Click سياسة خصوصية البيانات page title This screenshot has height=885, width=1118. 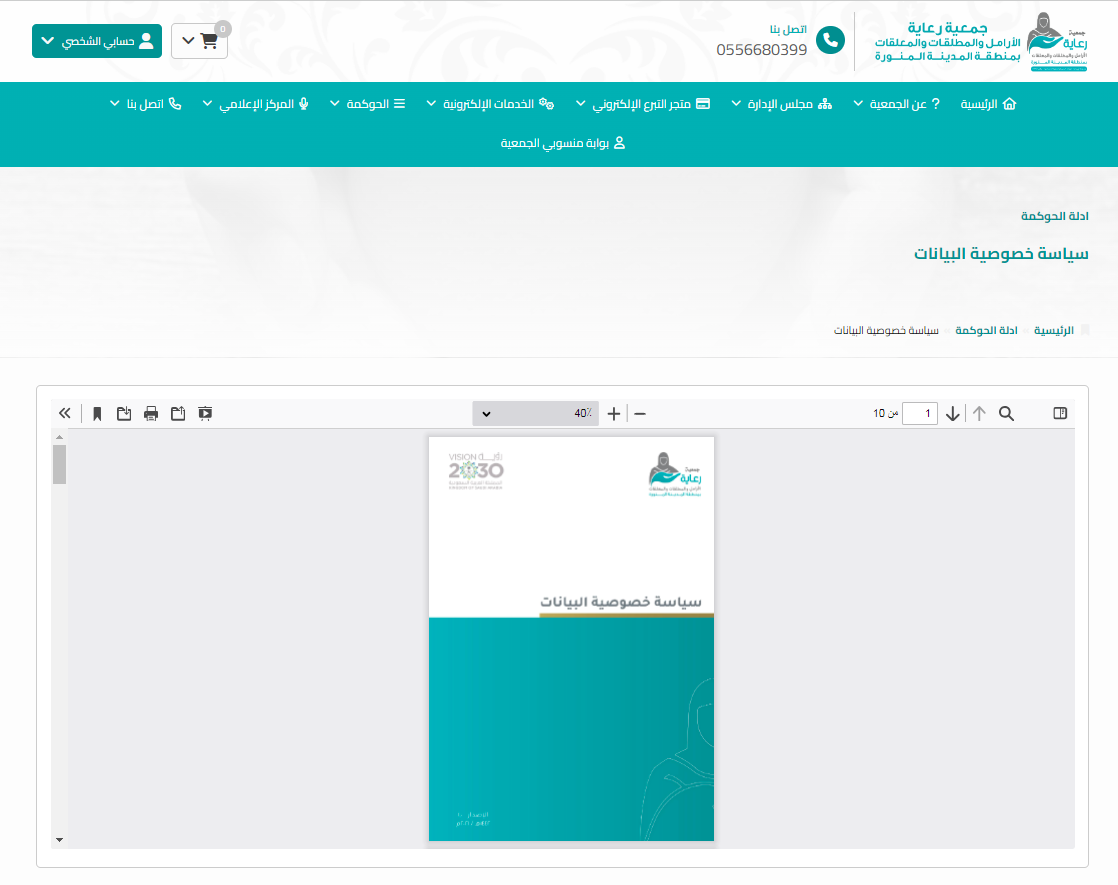pos(1001,254)
